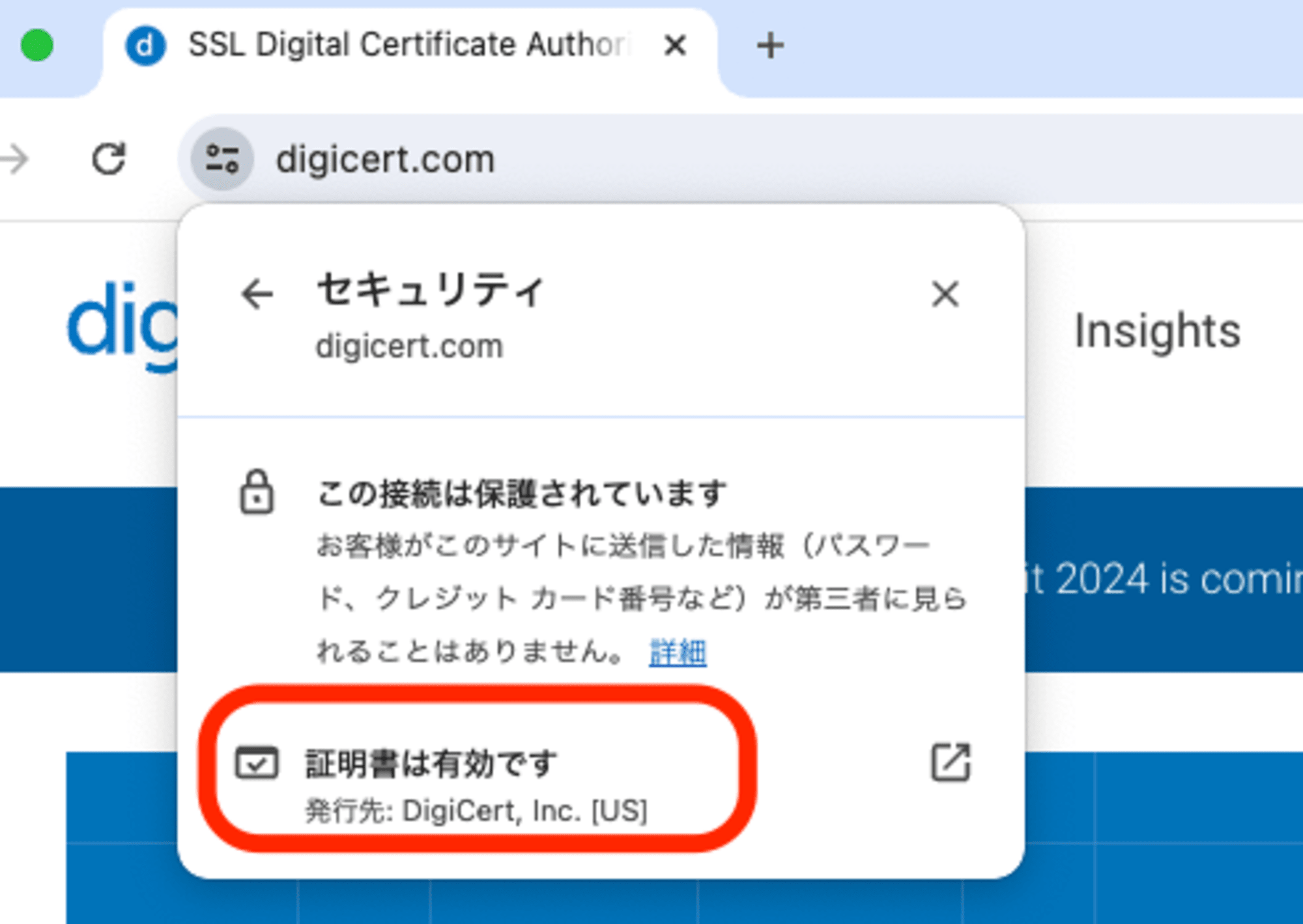Close the SSL Digital Certificate tab

coord(676,46)
